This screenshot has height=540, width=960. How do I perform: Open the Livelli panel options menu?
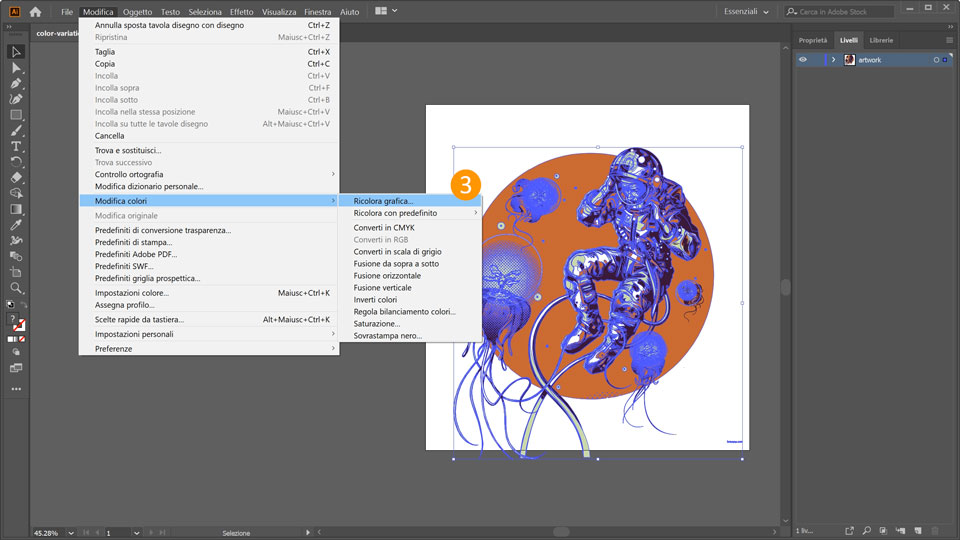[x=949, y=40]
